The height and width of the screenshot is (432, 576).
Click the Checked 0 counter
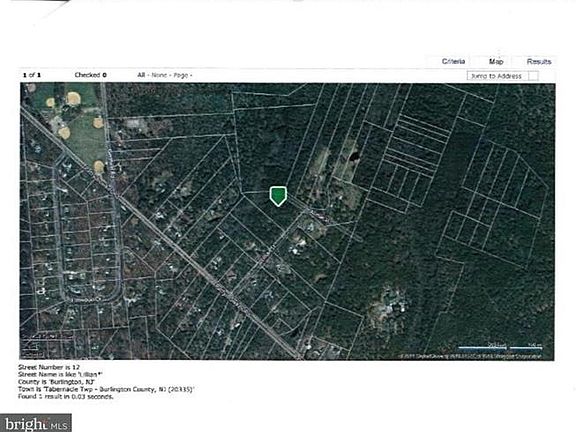tap(90, 75)
